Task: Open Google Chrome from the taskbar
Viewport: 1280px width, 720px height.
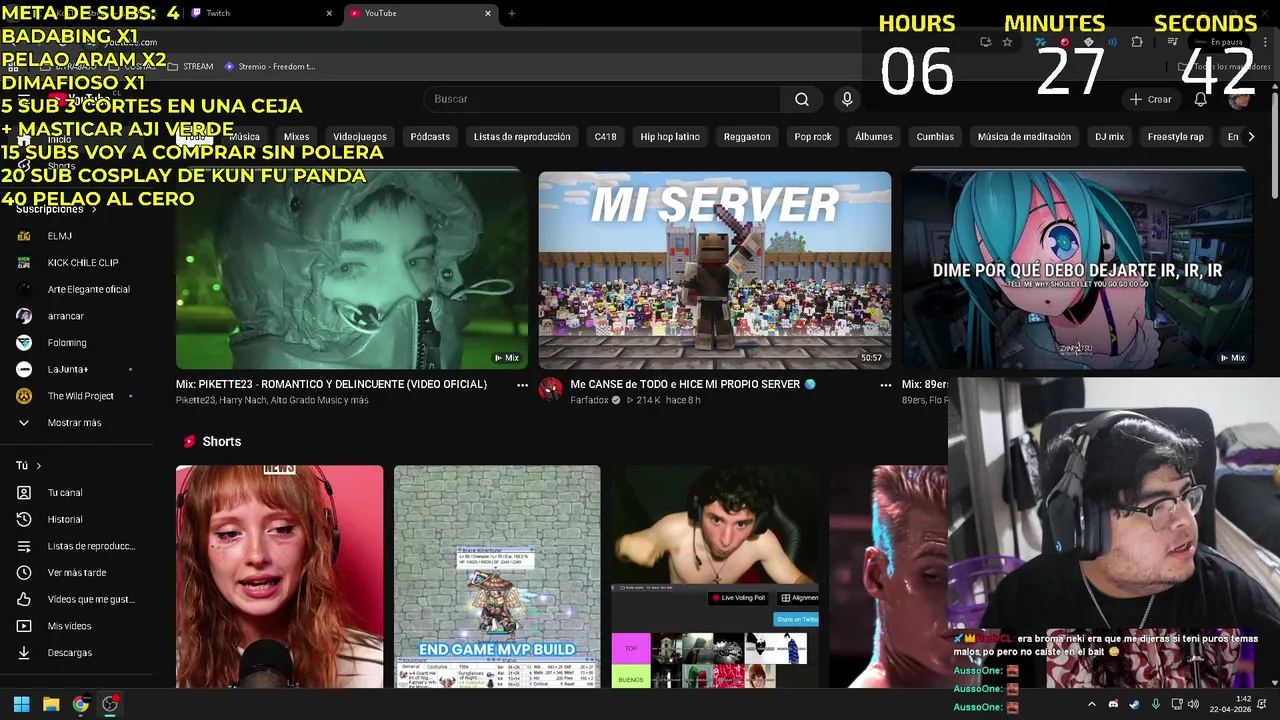Action: [81, 704]
